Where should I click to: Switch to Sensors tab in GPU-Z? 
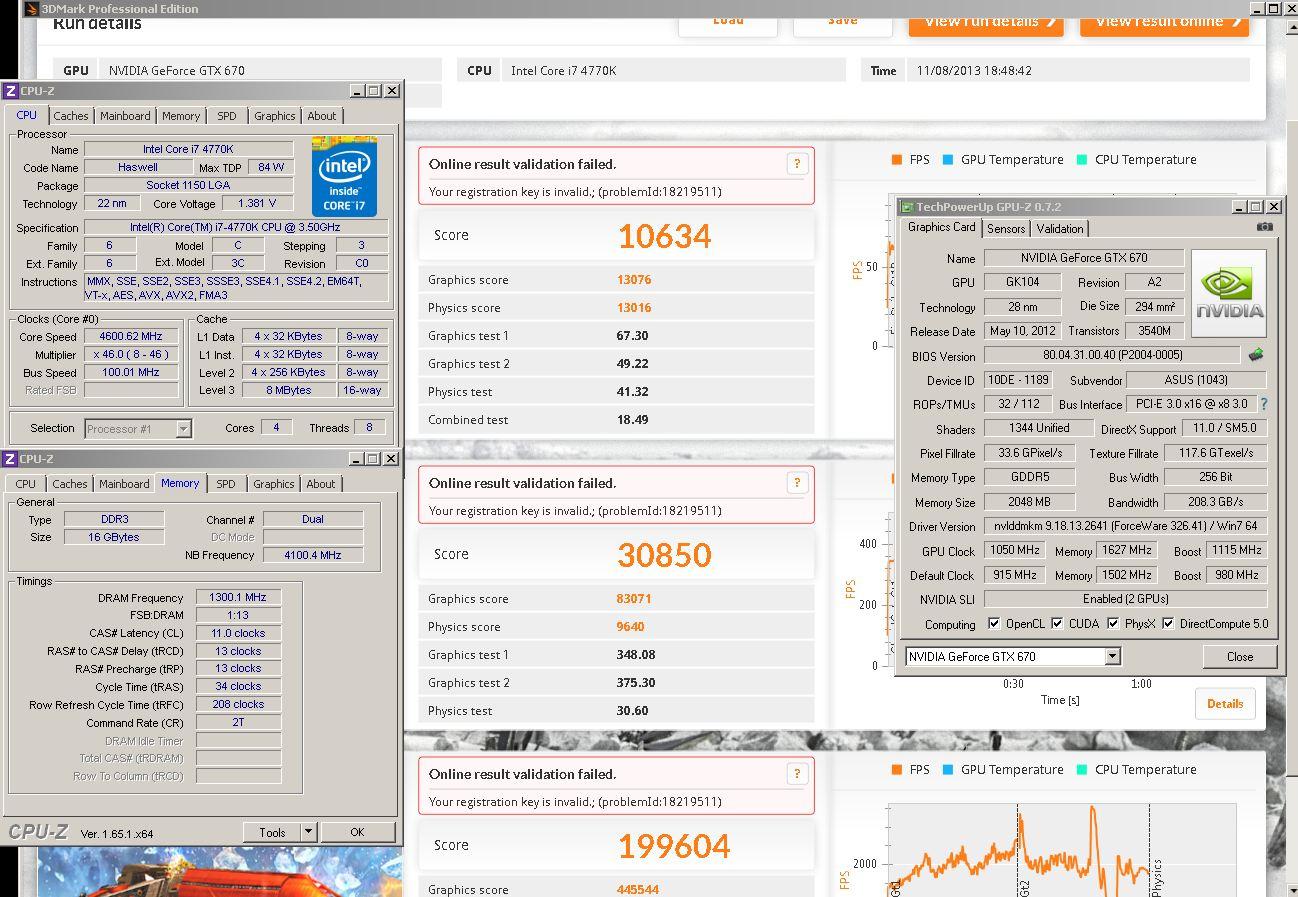1006,229
